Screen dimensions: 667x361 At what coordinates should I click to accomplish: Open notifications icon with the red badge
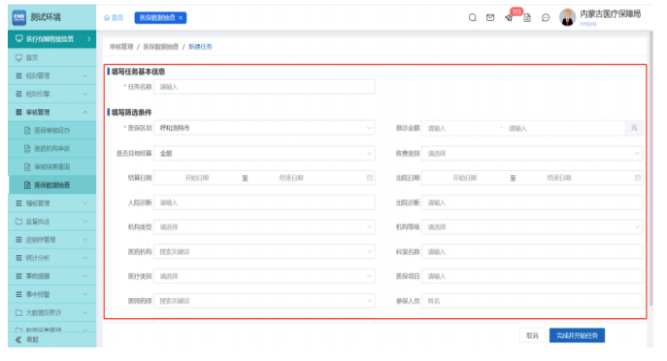(509, 17)
